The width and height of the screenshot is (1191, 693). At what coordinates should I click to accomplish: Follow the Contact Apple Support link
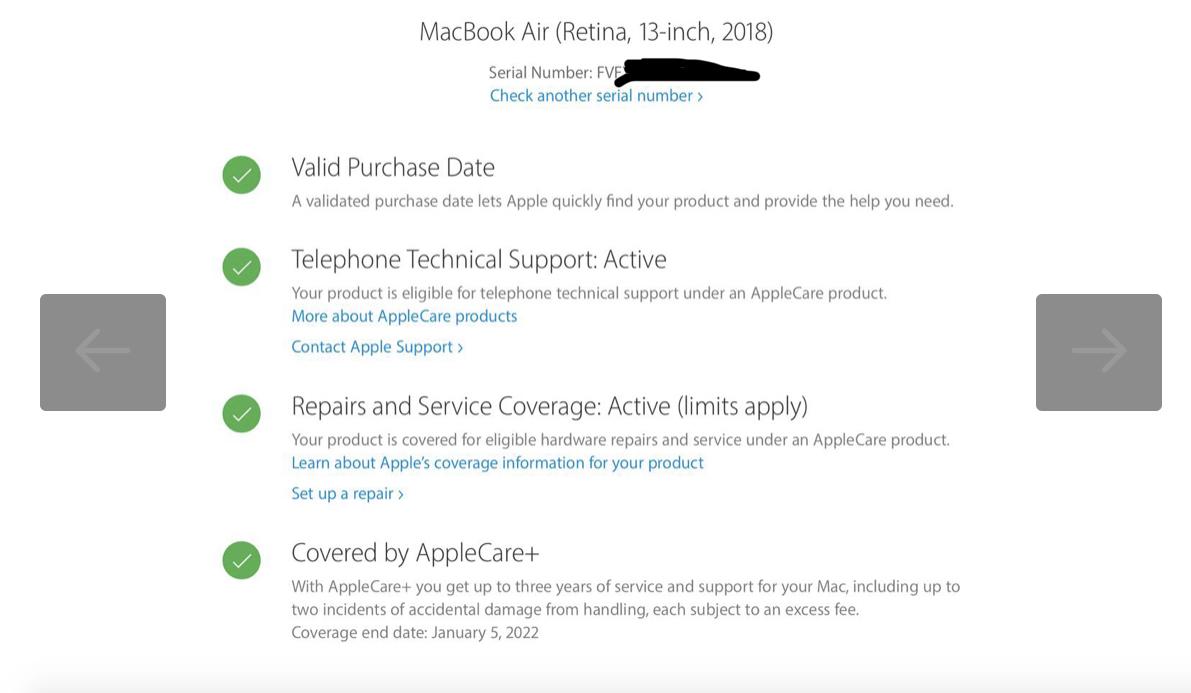tap(377, 347)
